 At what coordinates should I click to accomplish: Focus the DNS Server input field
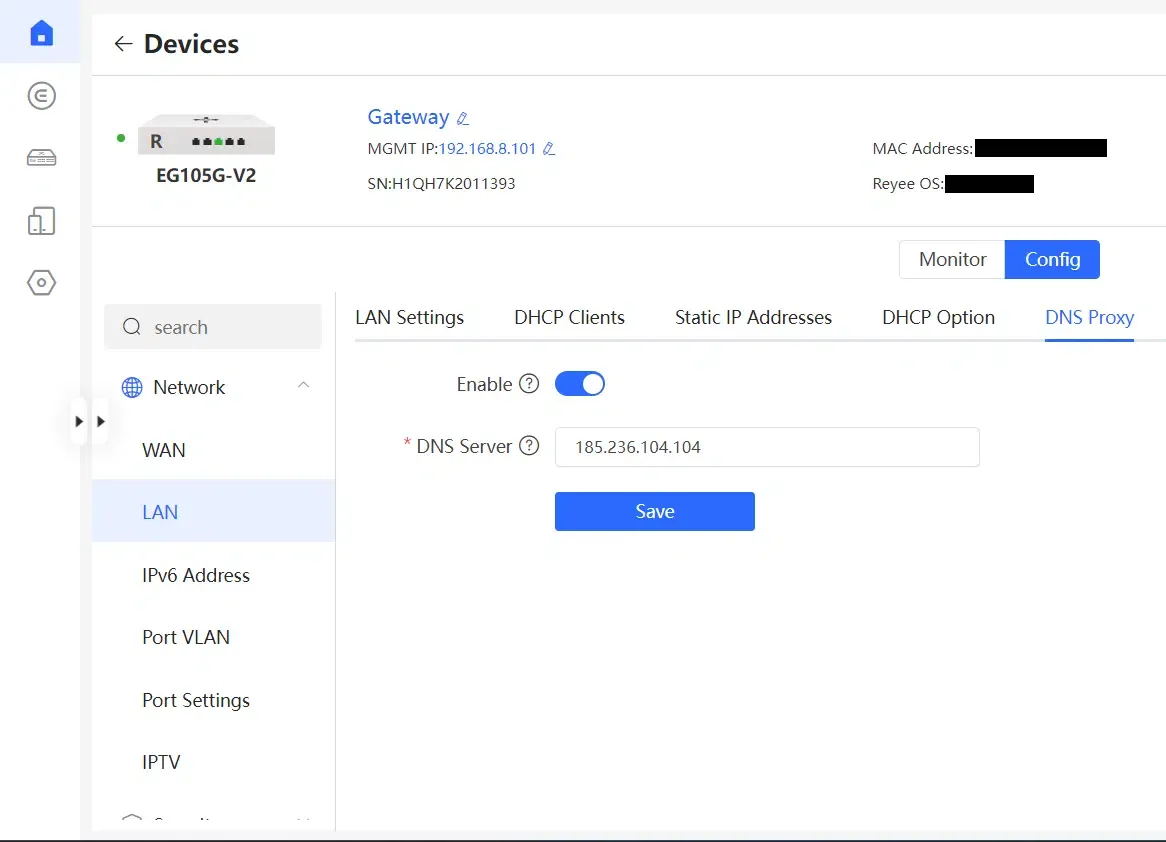pos(767,447)
